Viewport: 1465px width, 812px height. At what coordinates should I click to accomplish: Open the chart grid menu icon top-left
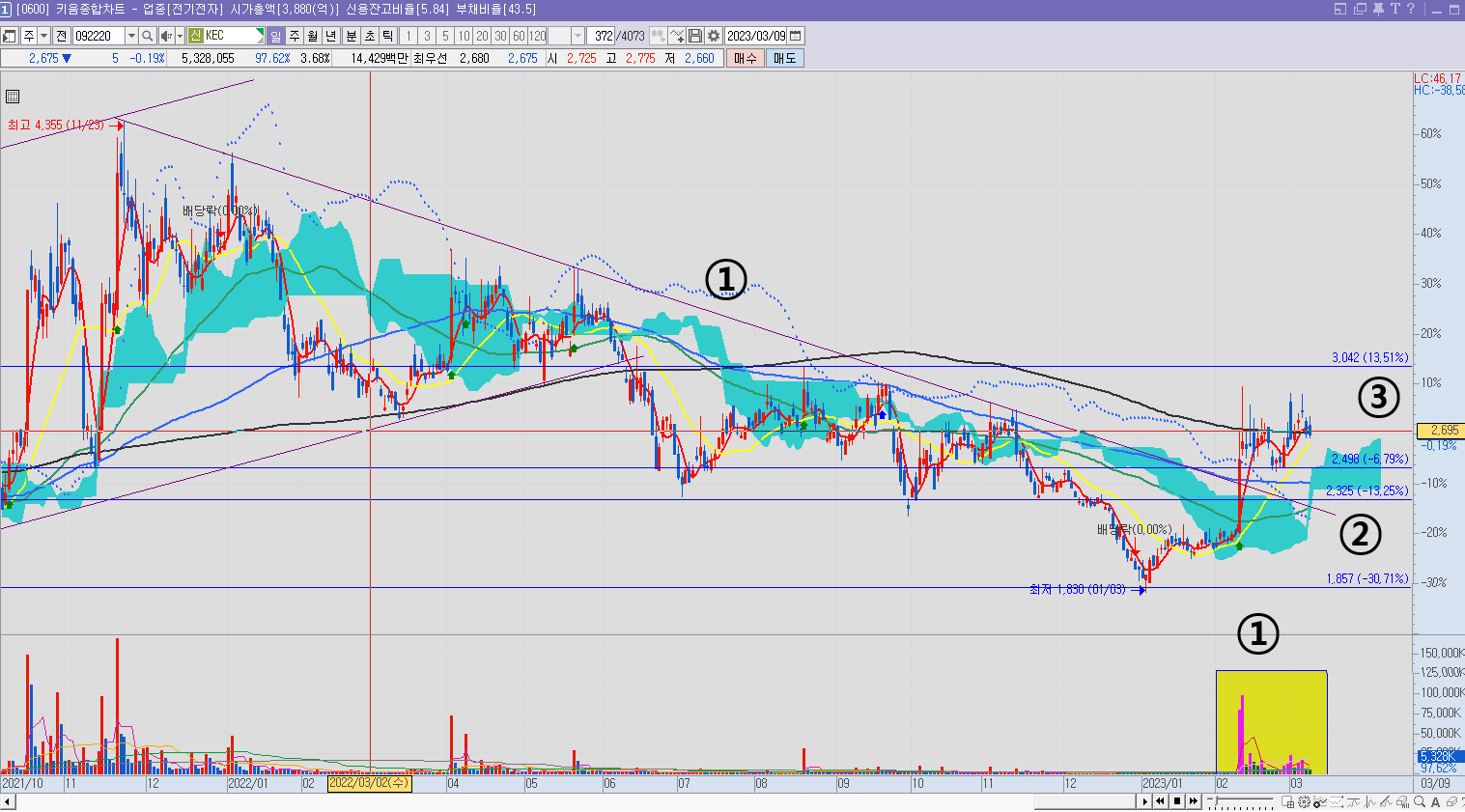click(x=13, y=96)
